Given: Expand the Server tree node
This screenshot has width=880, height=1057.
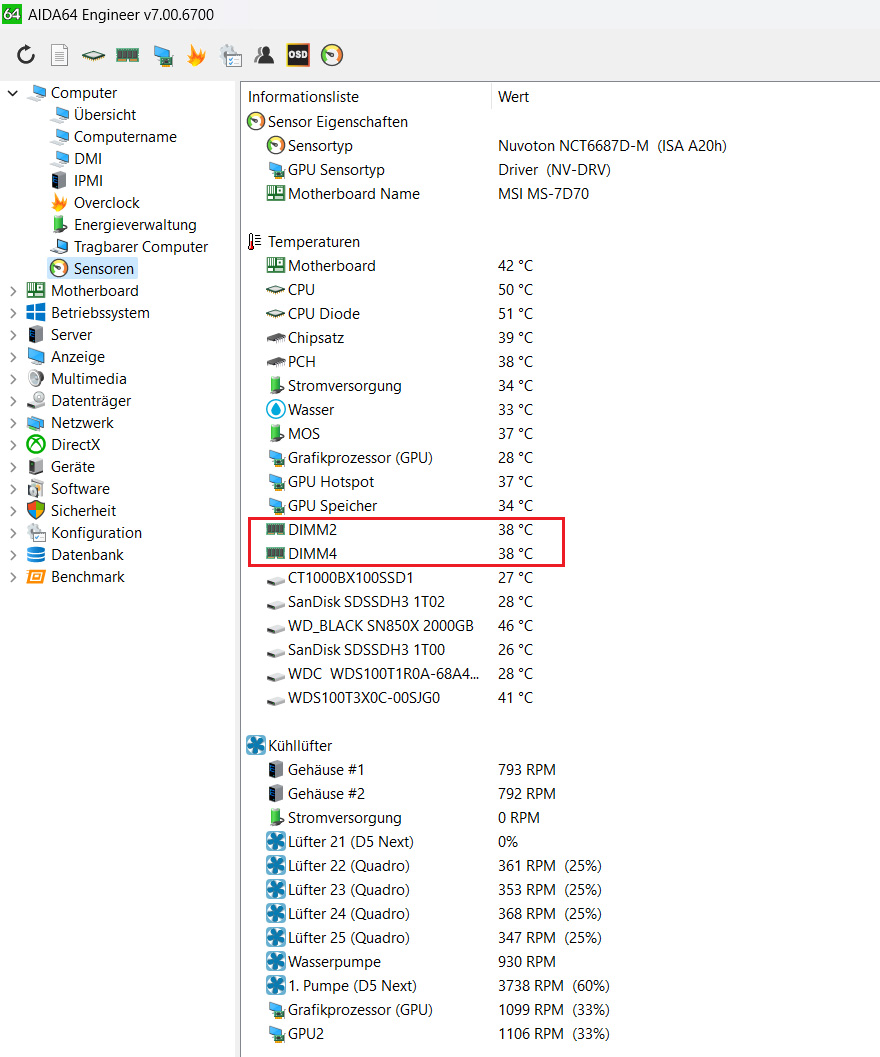Looking at the screenshot, I should [x=13, y=335].
